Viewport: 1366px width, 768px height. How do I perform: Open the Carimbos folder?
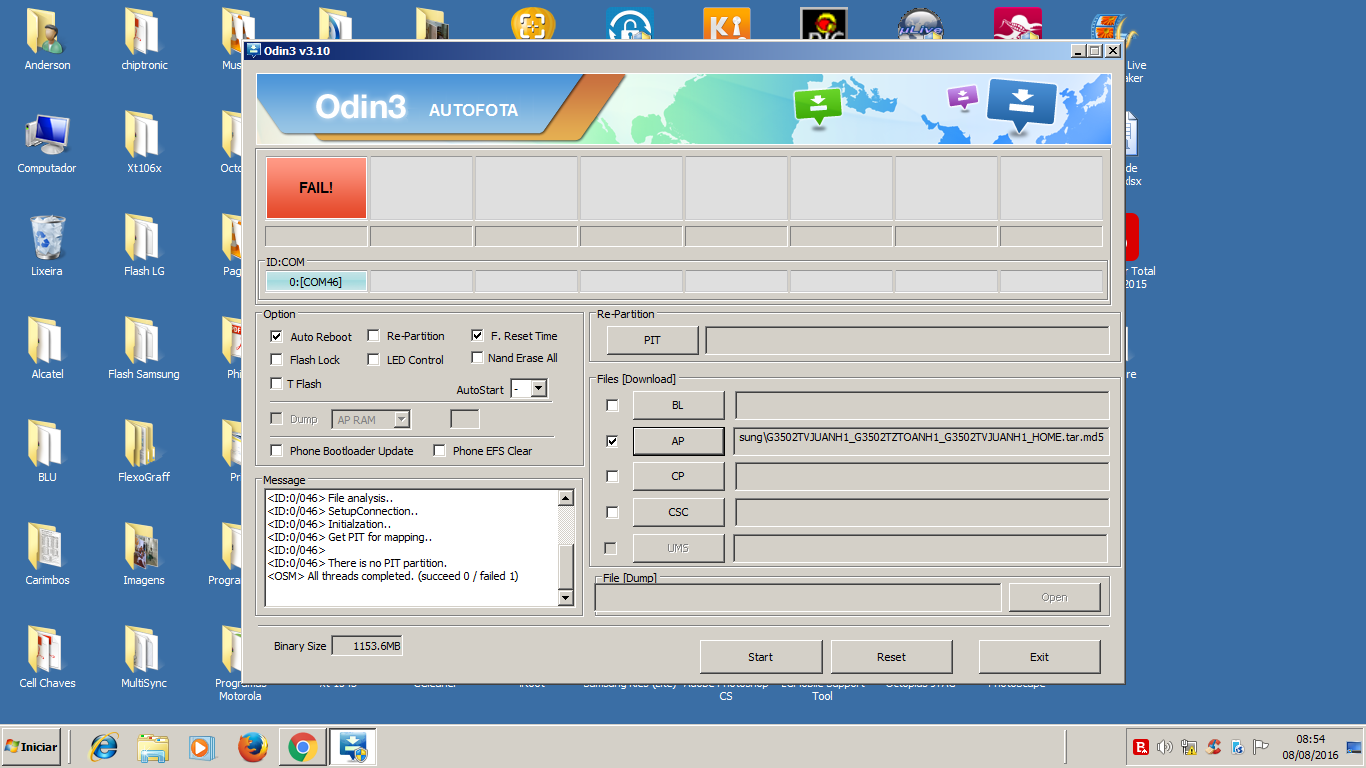click(47, 555)
